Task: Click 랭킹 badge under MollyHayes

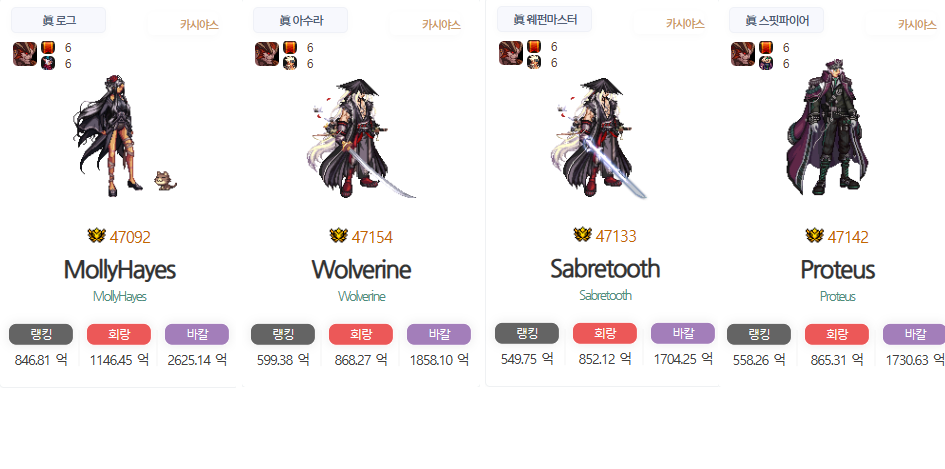Action: (x=41, y=334)
